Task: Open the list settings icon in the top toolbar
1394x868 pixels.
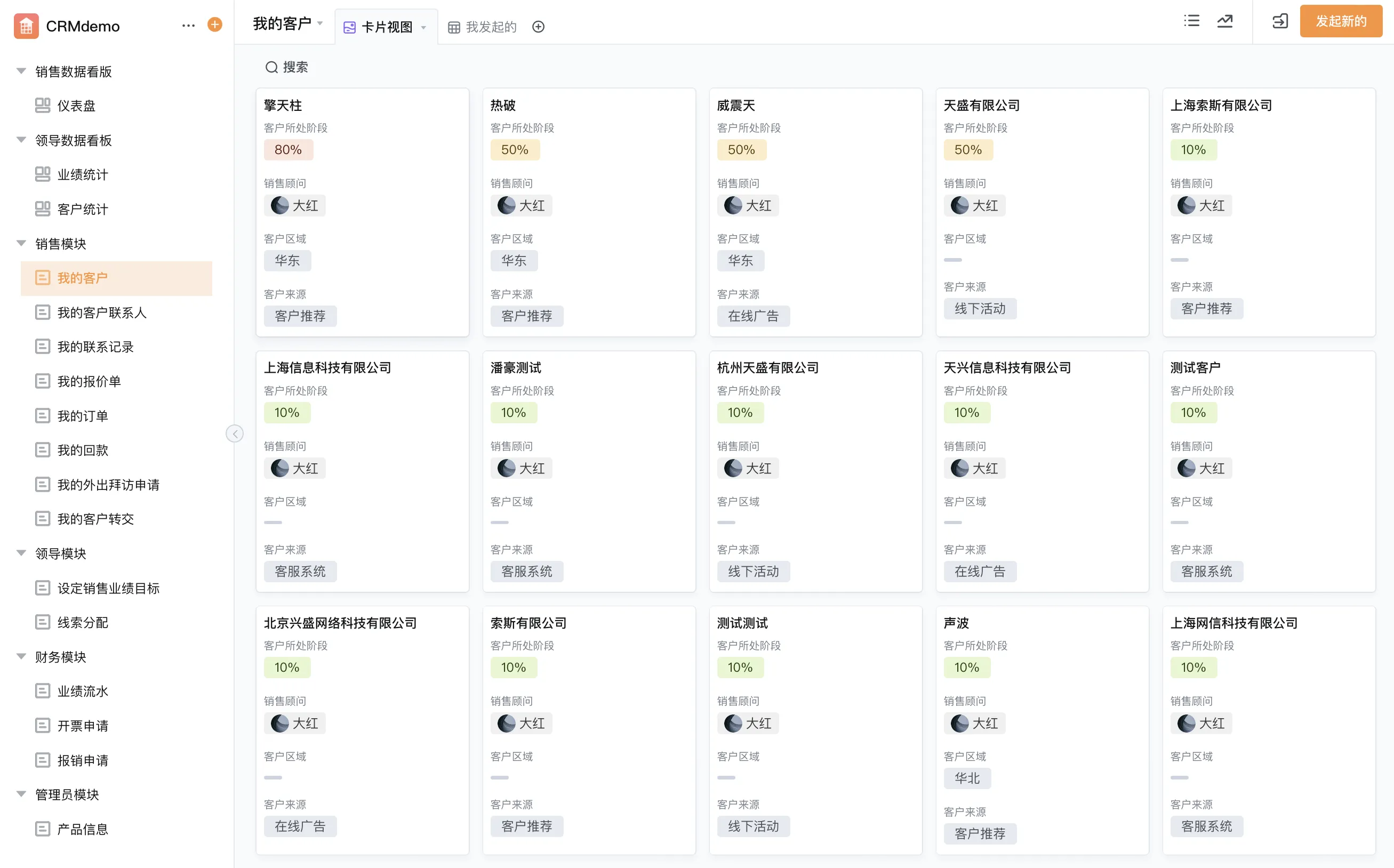Action: click(1192, 21)
